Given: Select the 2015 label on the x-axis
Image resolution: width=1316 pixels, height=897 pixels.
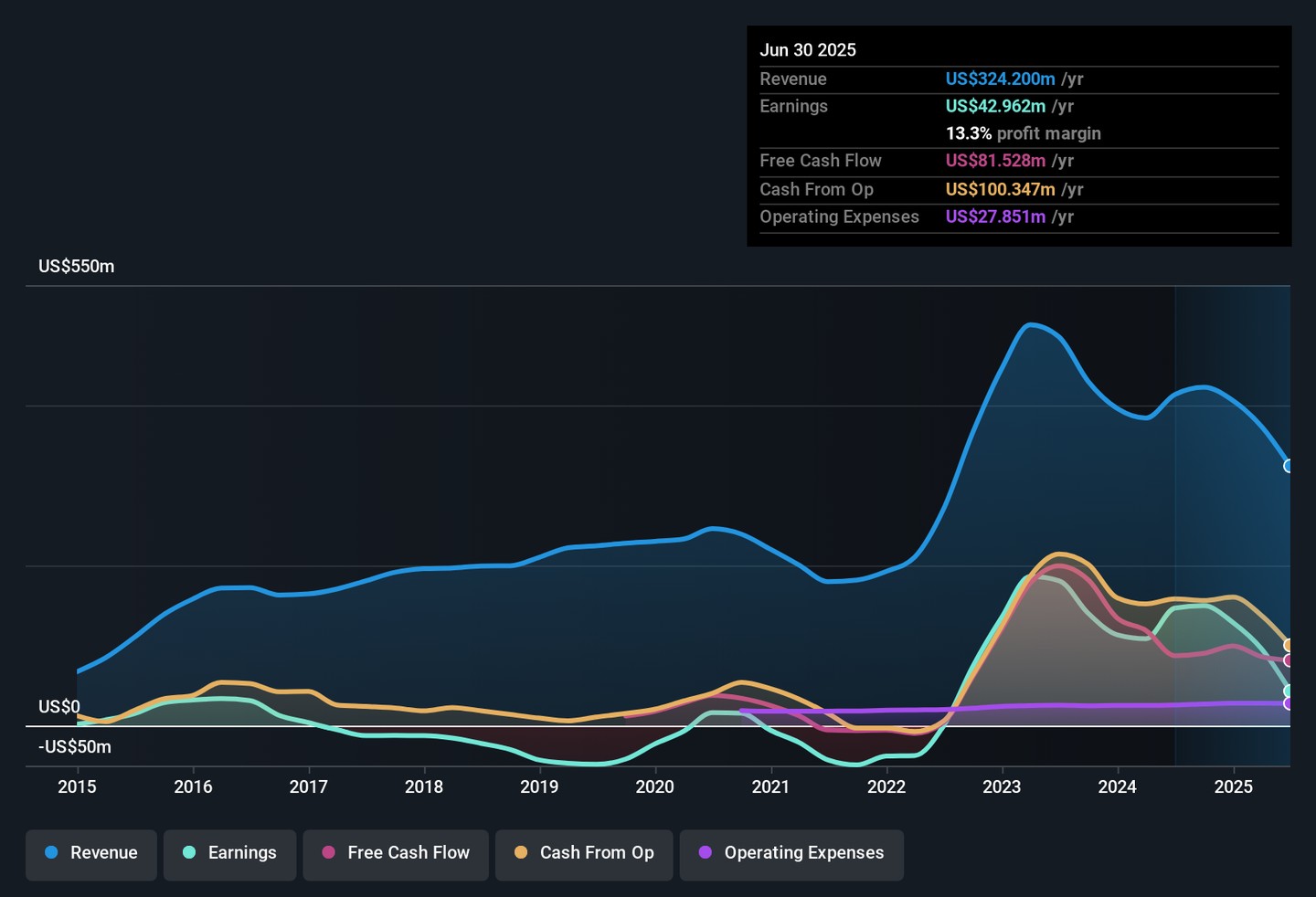Looking at the screenshot, I should click(x=77, y=786).
